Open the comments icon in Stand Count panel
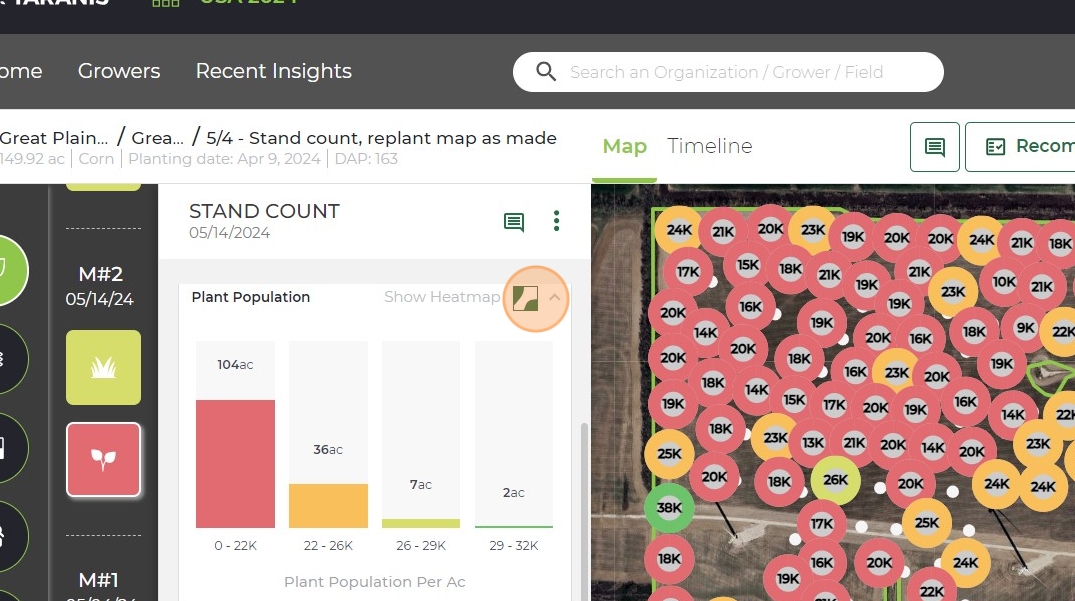1075x601 pixels. click(x=514, y=221)
